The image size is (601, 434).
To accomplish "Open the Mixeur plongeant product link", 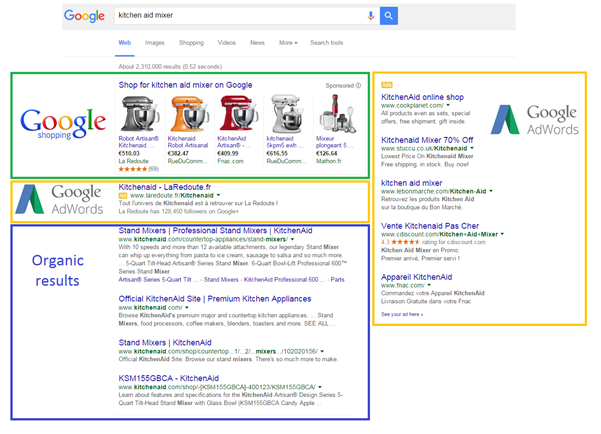I will [x=334, y=142].
